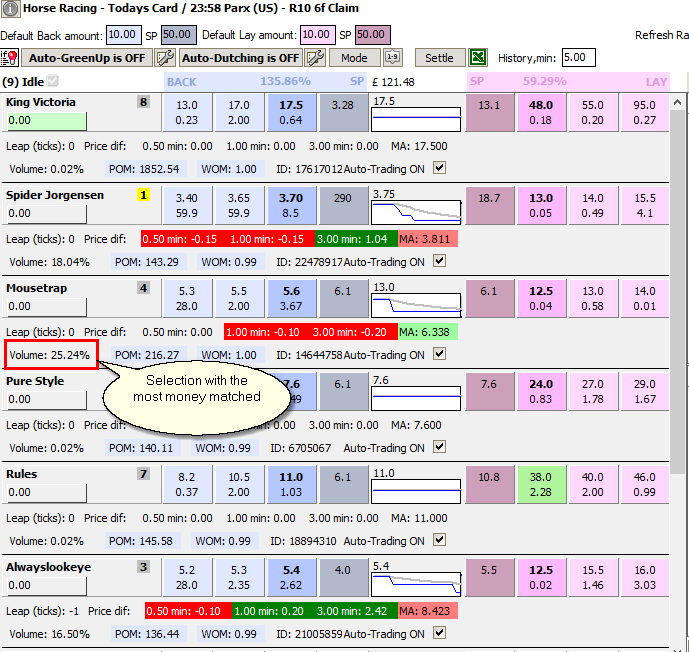Click Spider Jorgensen yellow number 1 badge

143,195
